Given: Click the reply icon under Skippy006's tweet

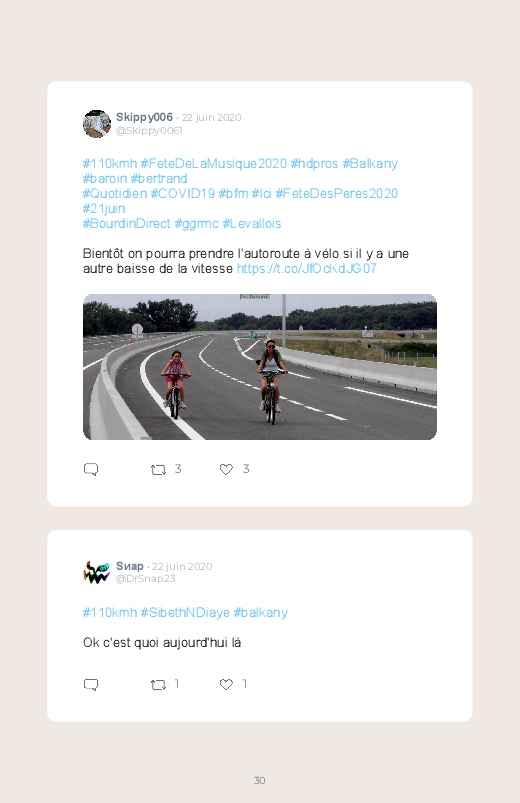Looking at the screenshot, I should pyautogui.click(x=91, y=469).
